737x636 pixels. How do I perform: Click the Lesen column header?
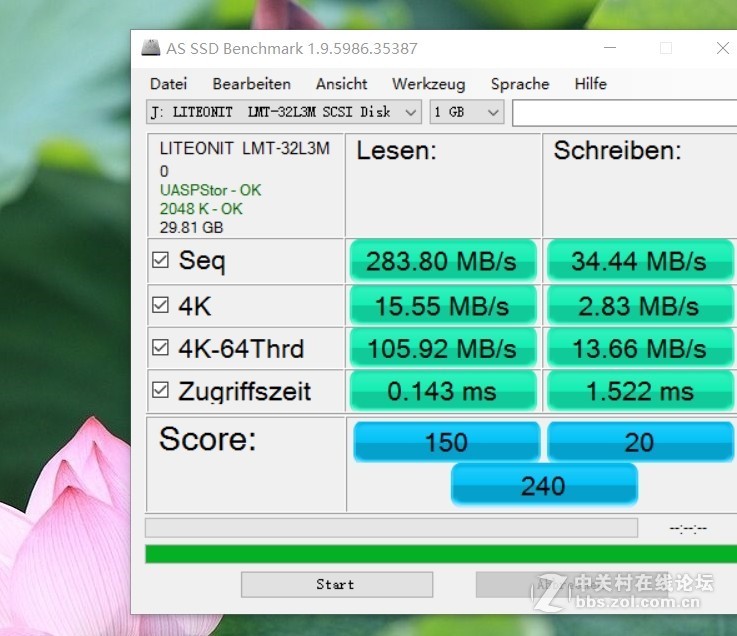click(397, 151)
